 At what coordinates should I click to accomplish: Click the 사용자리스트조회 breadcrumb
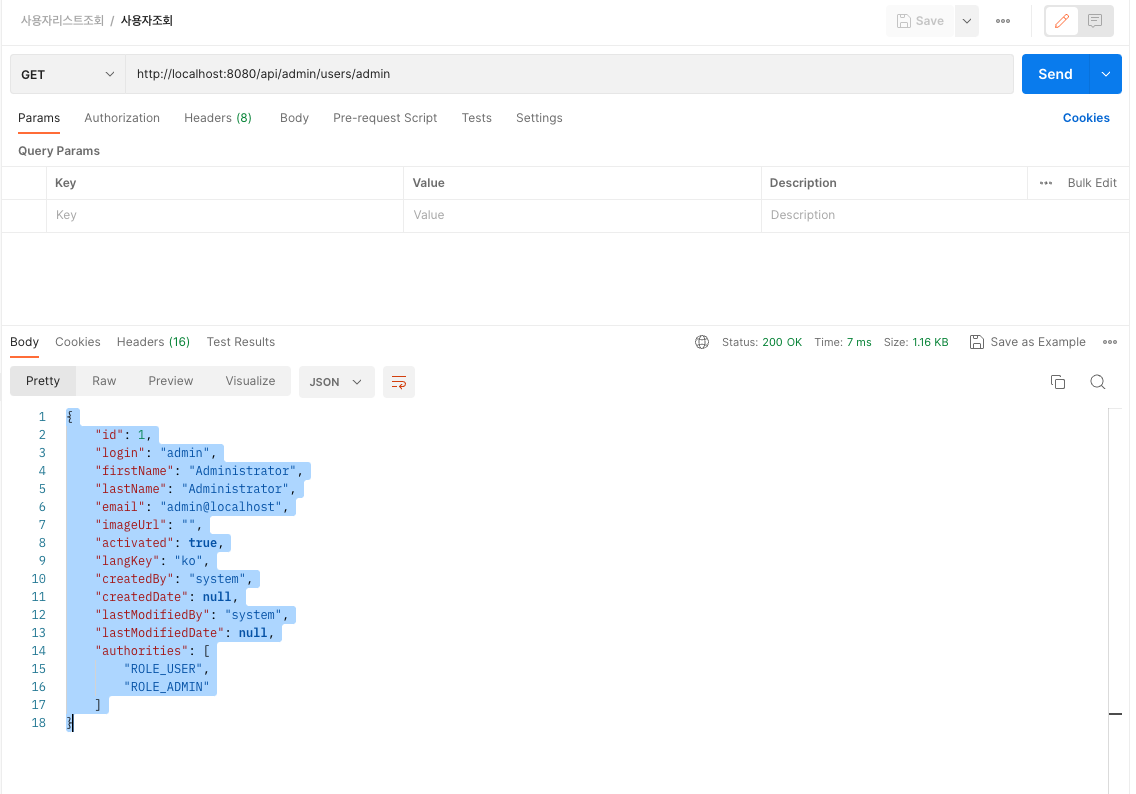(x=62, y=20)
